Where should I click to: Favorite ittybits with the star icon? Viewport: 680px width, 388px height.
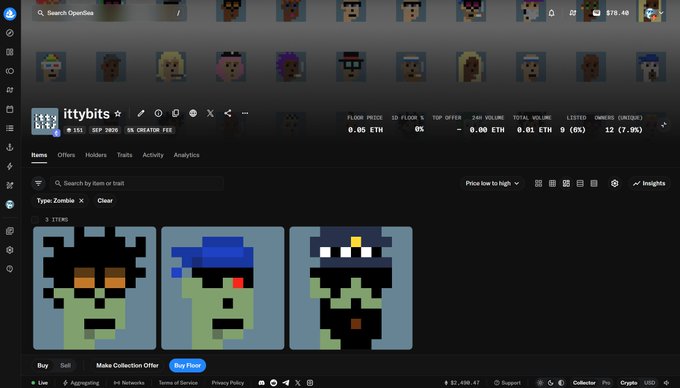118,114
